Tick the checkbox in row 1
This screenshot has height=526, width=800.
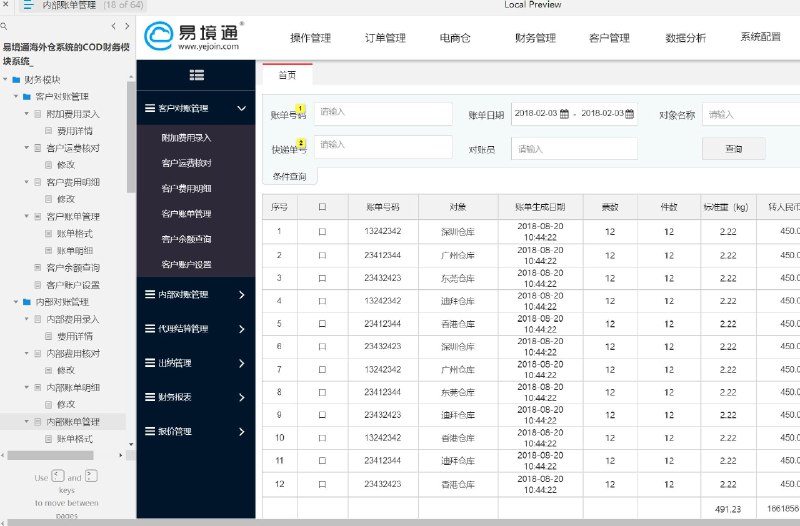point(322,232)
